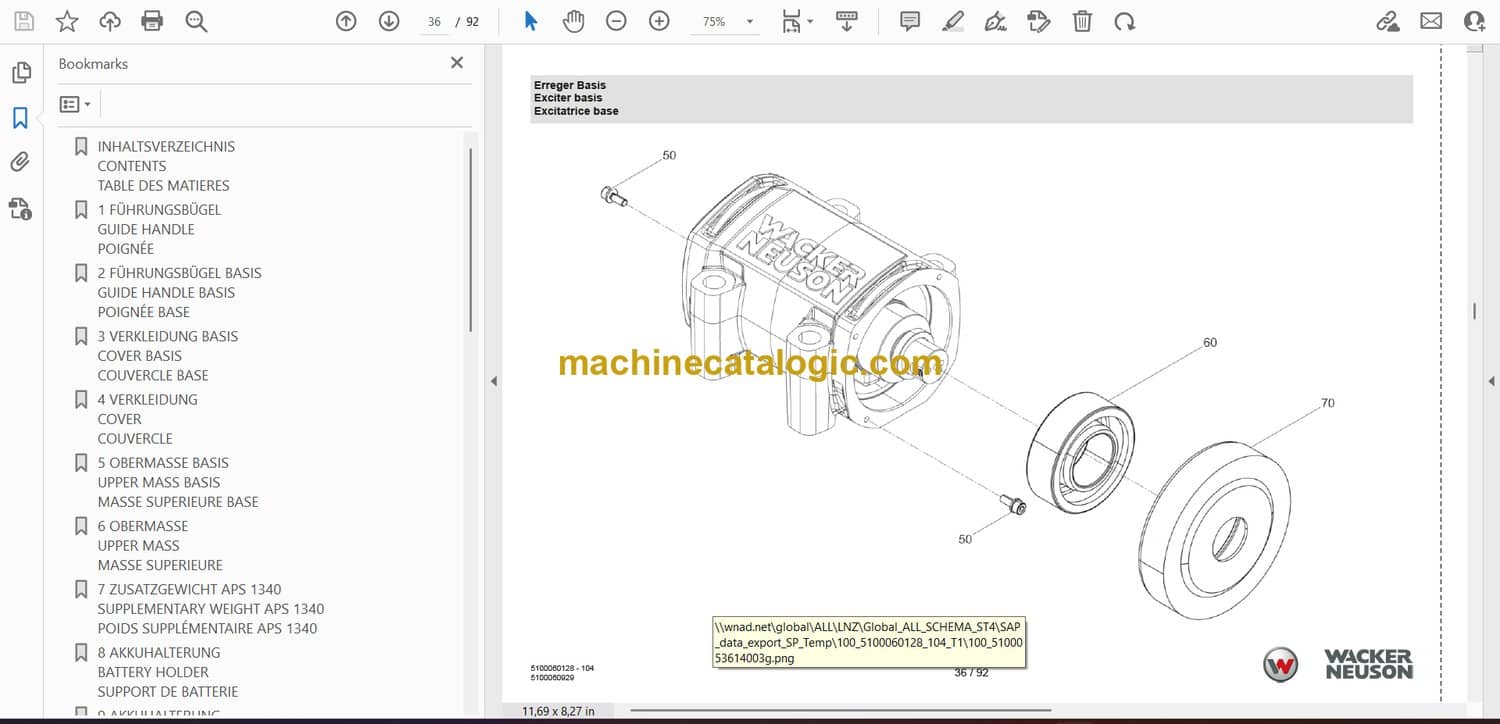
Task: Click the scrolling mode keyboard icon
Action: [x=847, y=21]
